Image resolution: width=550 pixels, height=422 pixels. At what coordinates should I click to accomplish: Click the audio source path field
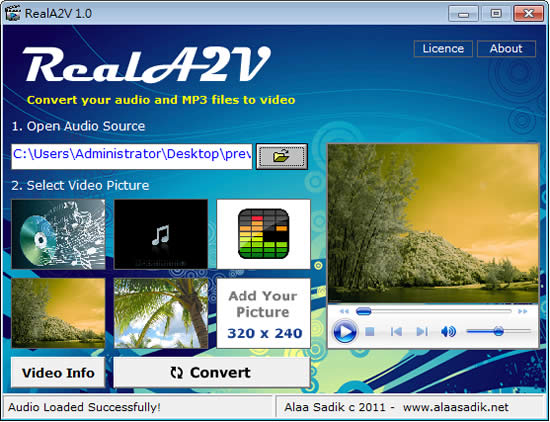(132, 156)
